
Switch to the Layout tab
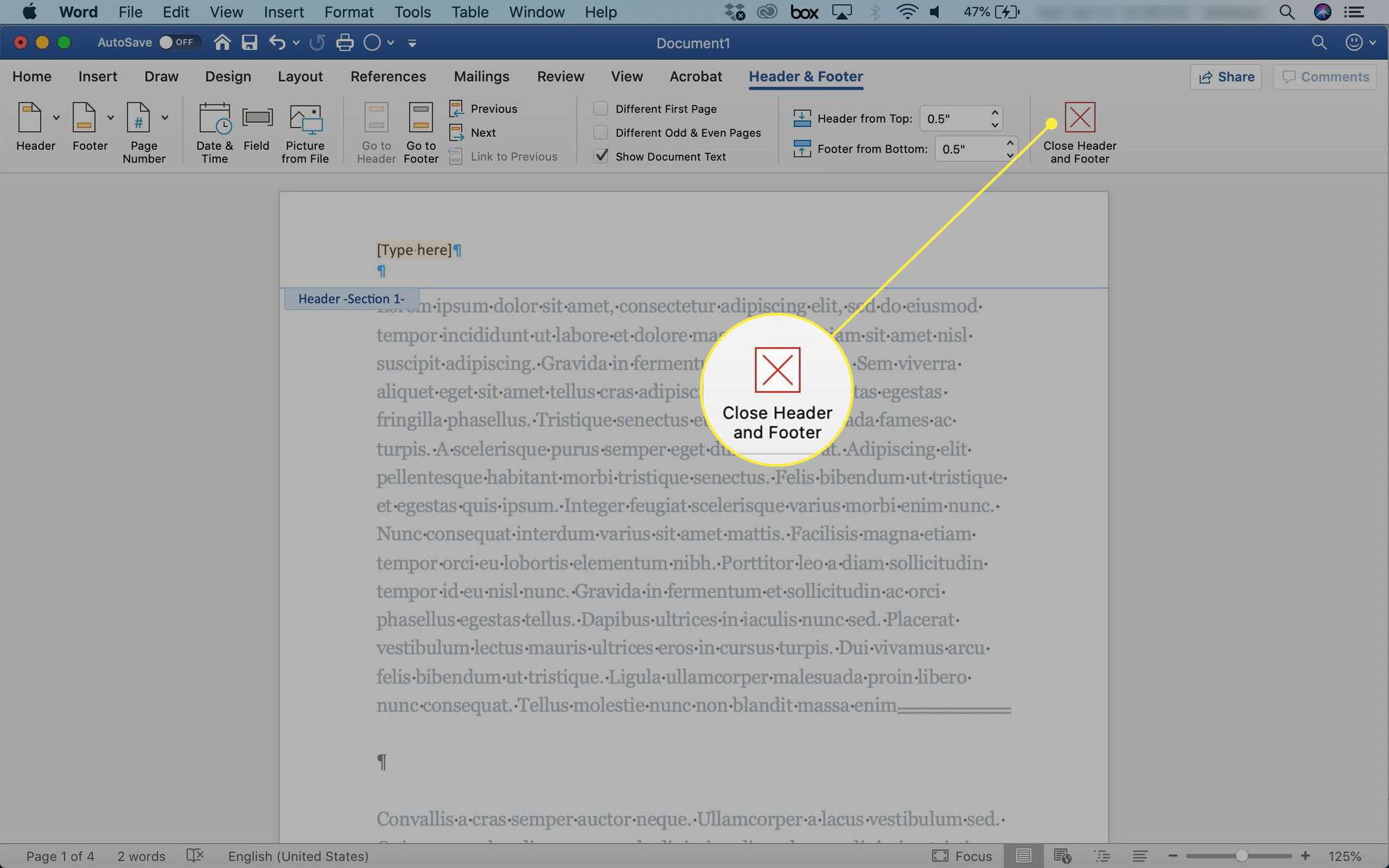tap(300, 76)
